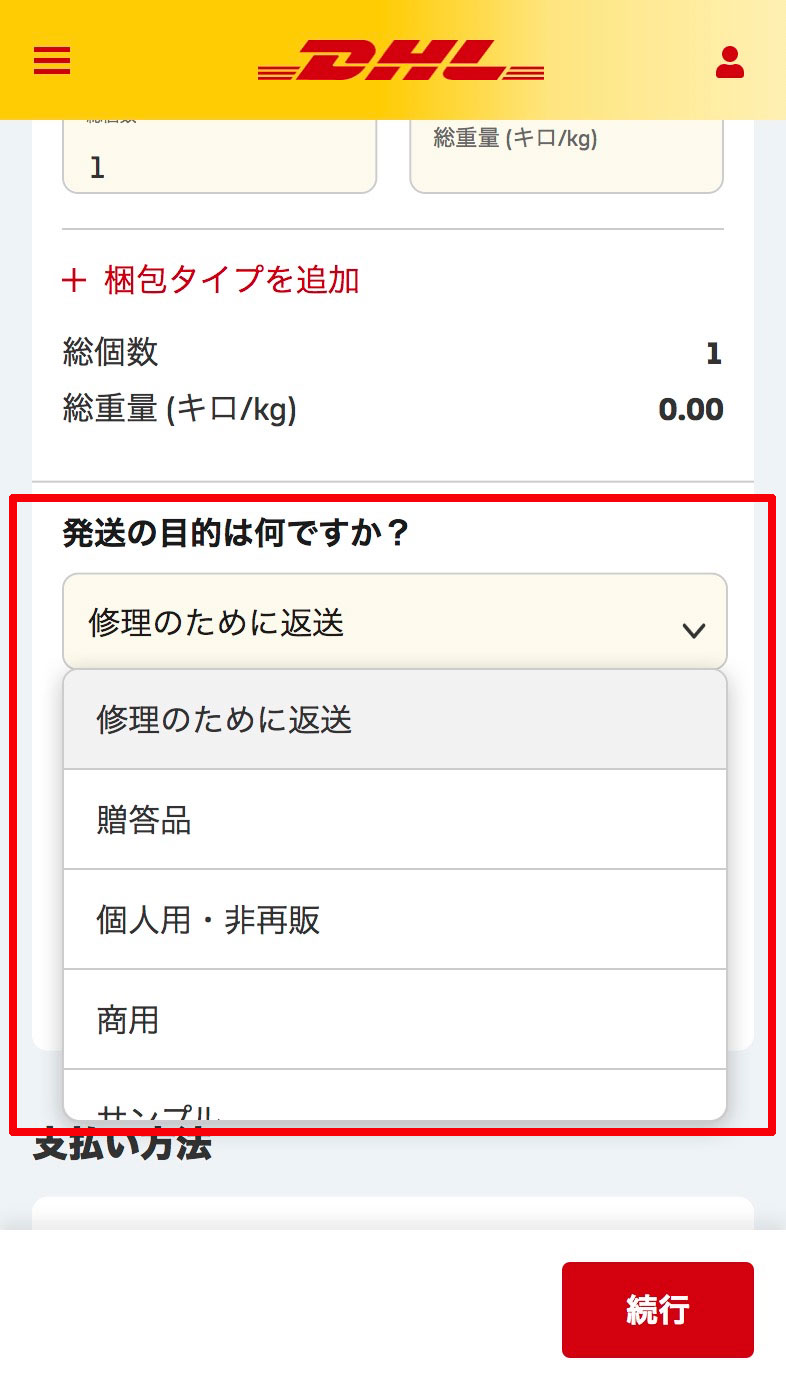Click the 総重量 (キロ/kg) input field
This screenshot has width=786, height=1390.
point(566,160)
